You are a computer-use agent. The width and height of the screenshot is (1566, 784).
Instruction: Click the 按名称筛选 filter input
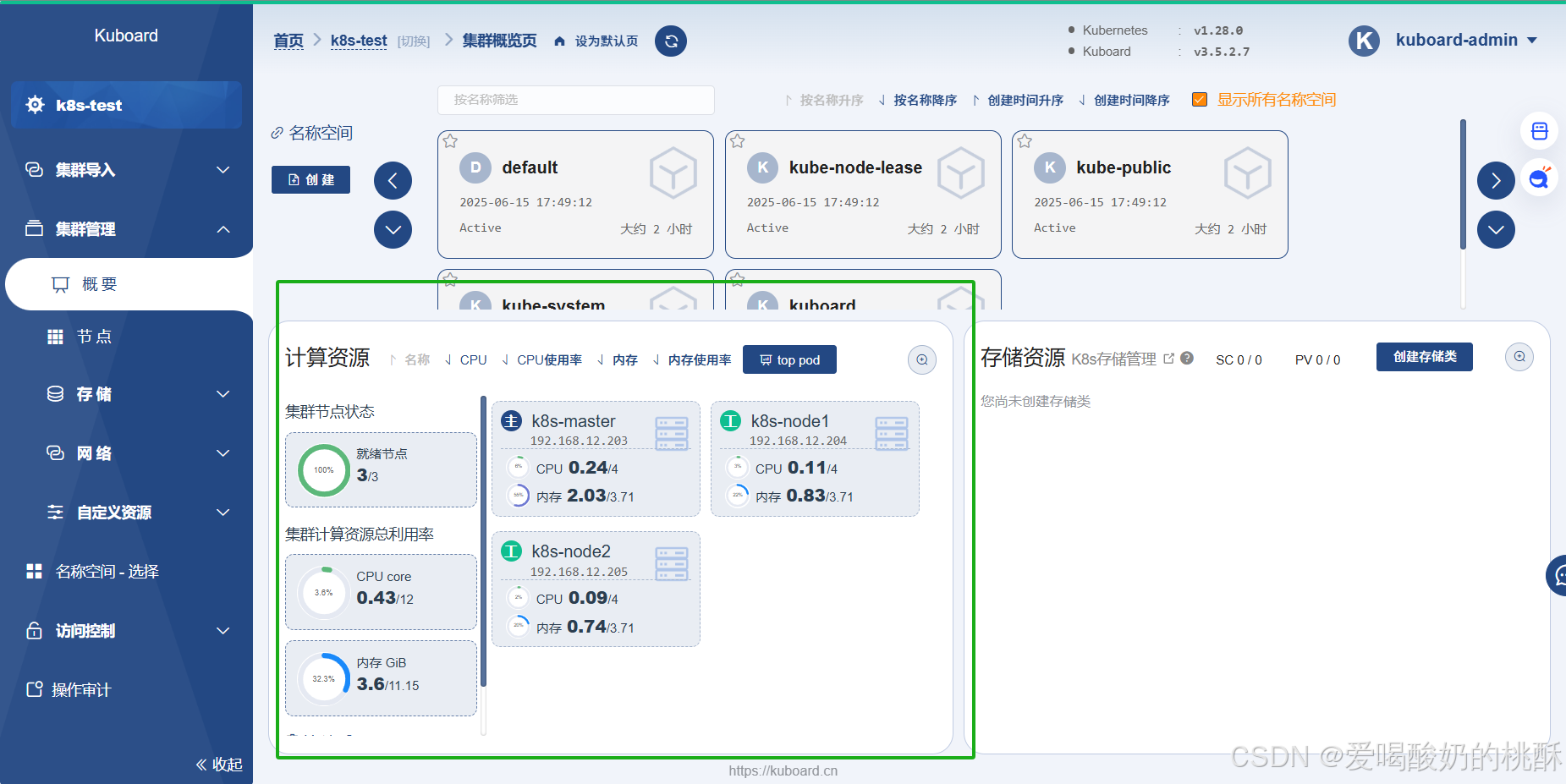coord(576,100)
